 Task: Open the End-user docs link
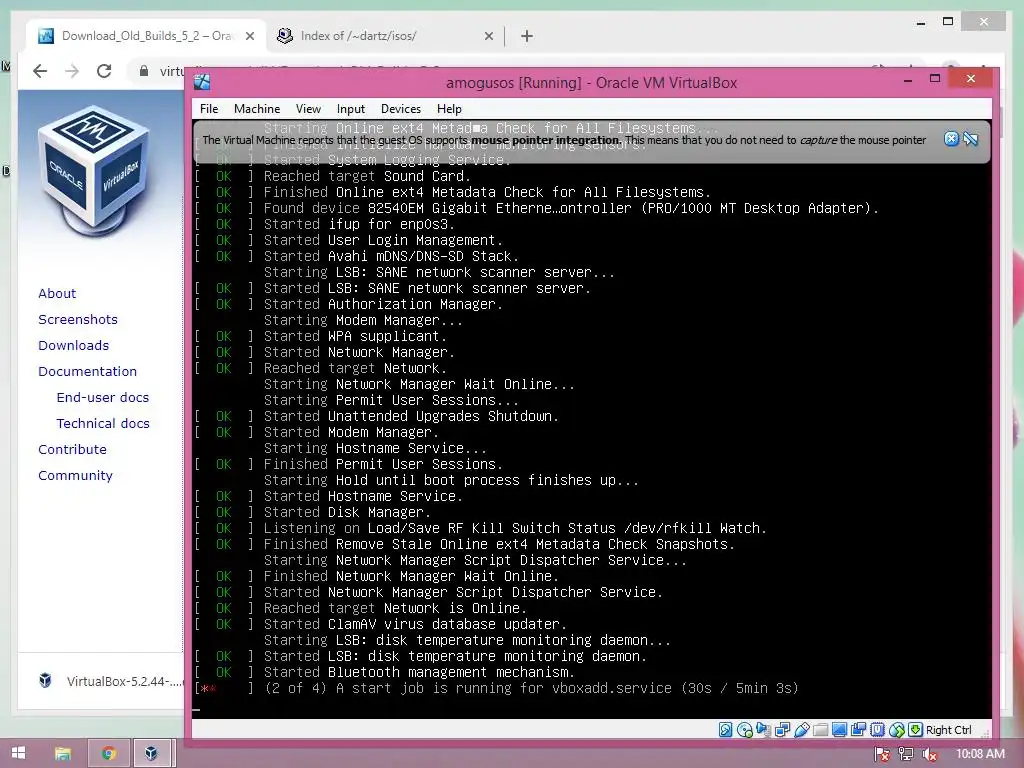[x=103, y=398]
